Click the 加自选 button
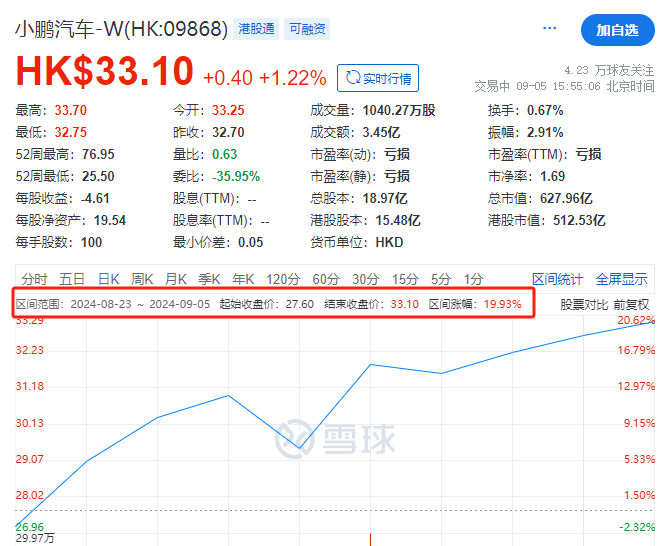The height and width of the screenshot is (546, 664). (x=617, y=30)
